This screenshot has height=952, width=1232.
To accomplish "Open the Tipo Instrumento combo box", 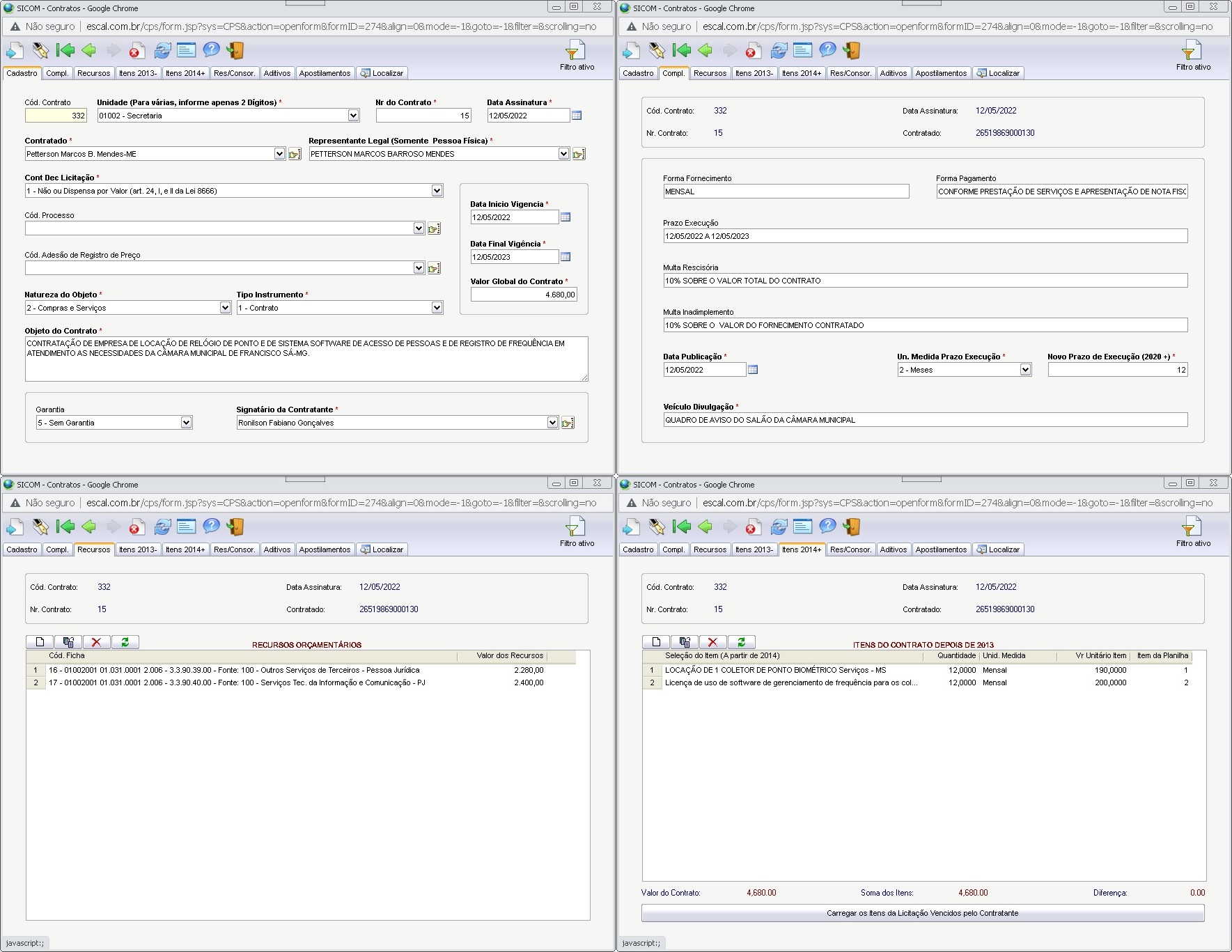I will (x=437, y=308).
